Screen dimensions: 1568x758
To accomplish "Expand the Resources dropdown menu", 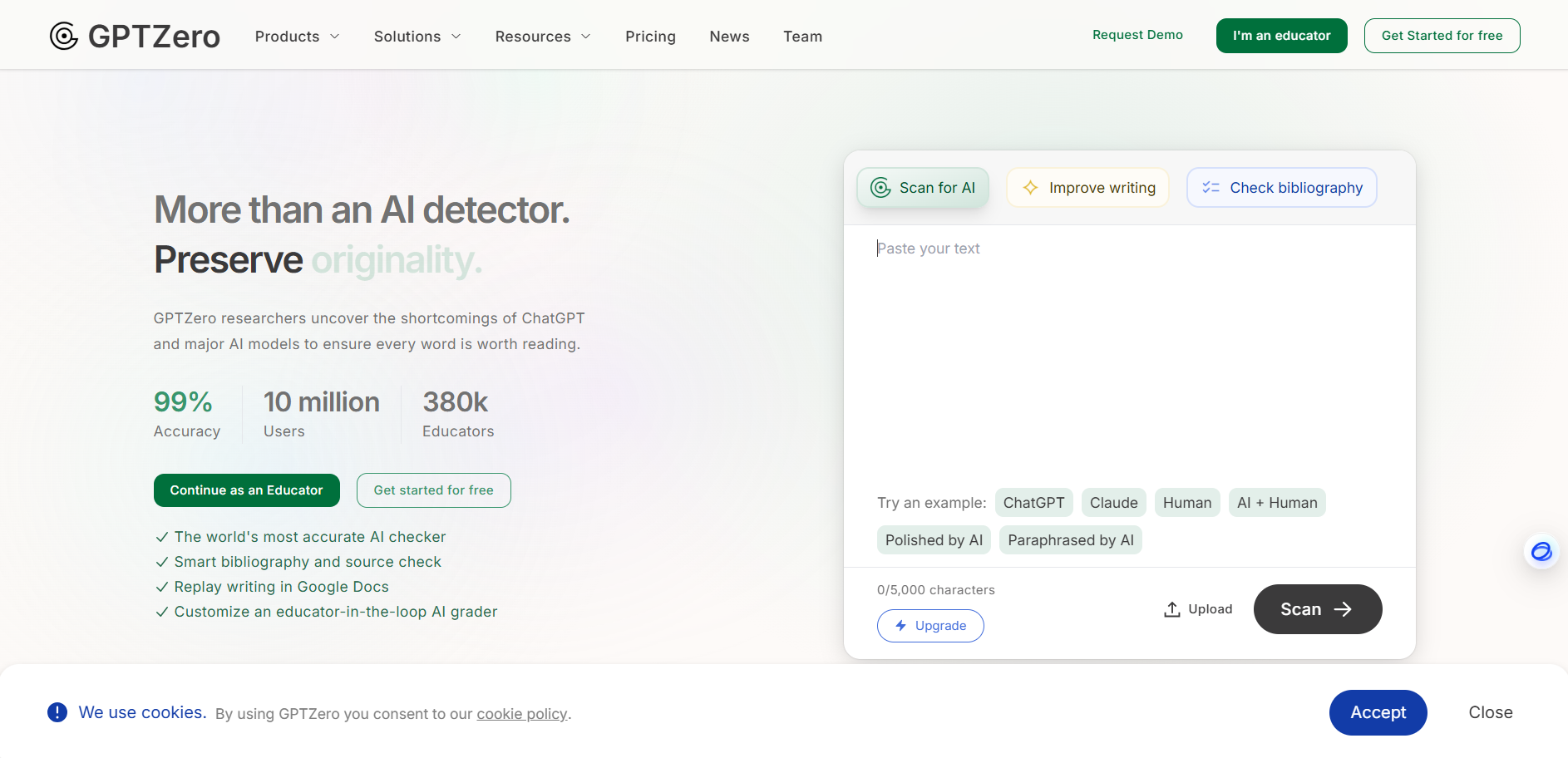I will pyautogui.click(x=543, y=36).
